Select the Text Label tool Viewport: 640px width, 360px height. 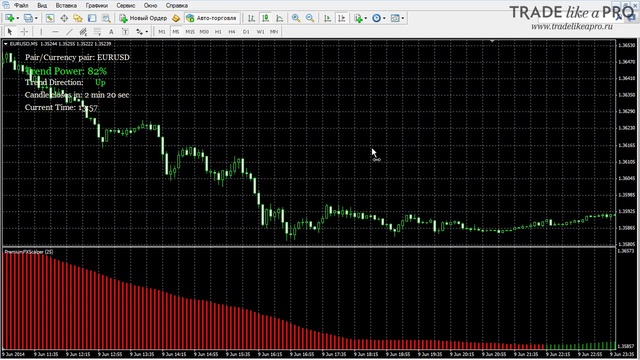point(125,31)
